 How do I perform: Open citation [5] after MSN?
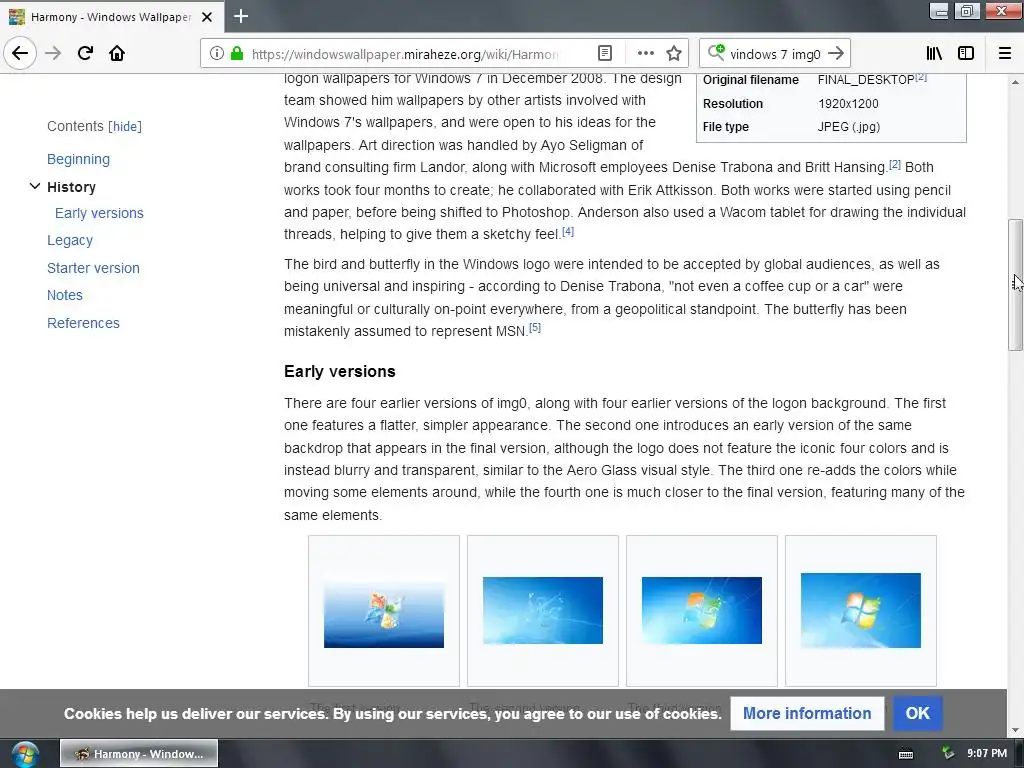pyautogui.click(x=535, y=328)
